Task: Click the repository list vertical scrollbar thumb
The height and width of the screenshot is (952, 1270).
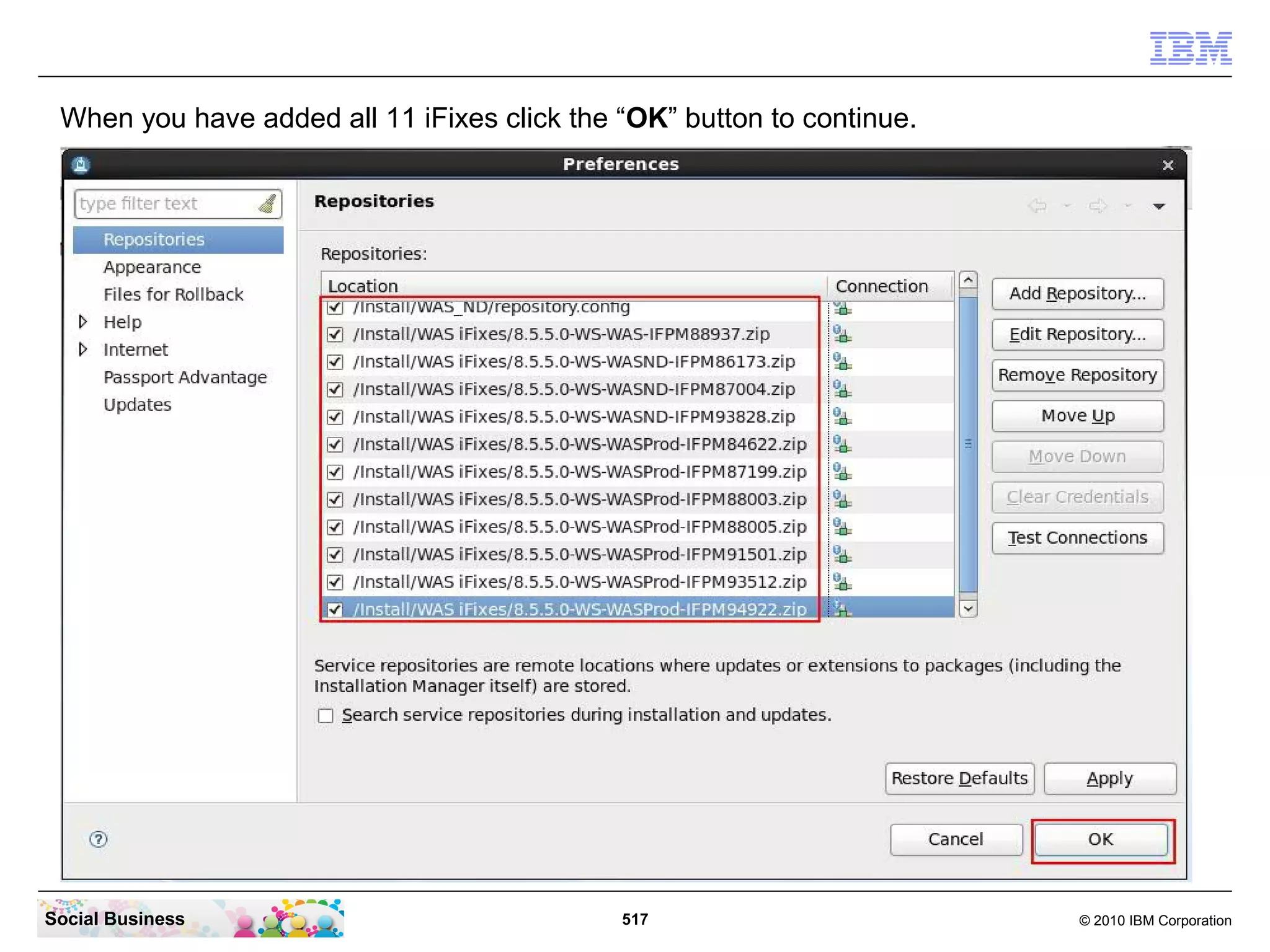Action: [x=968, y=444]
